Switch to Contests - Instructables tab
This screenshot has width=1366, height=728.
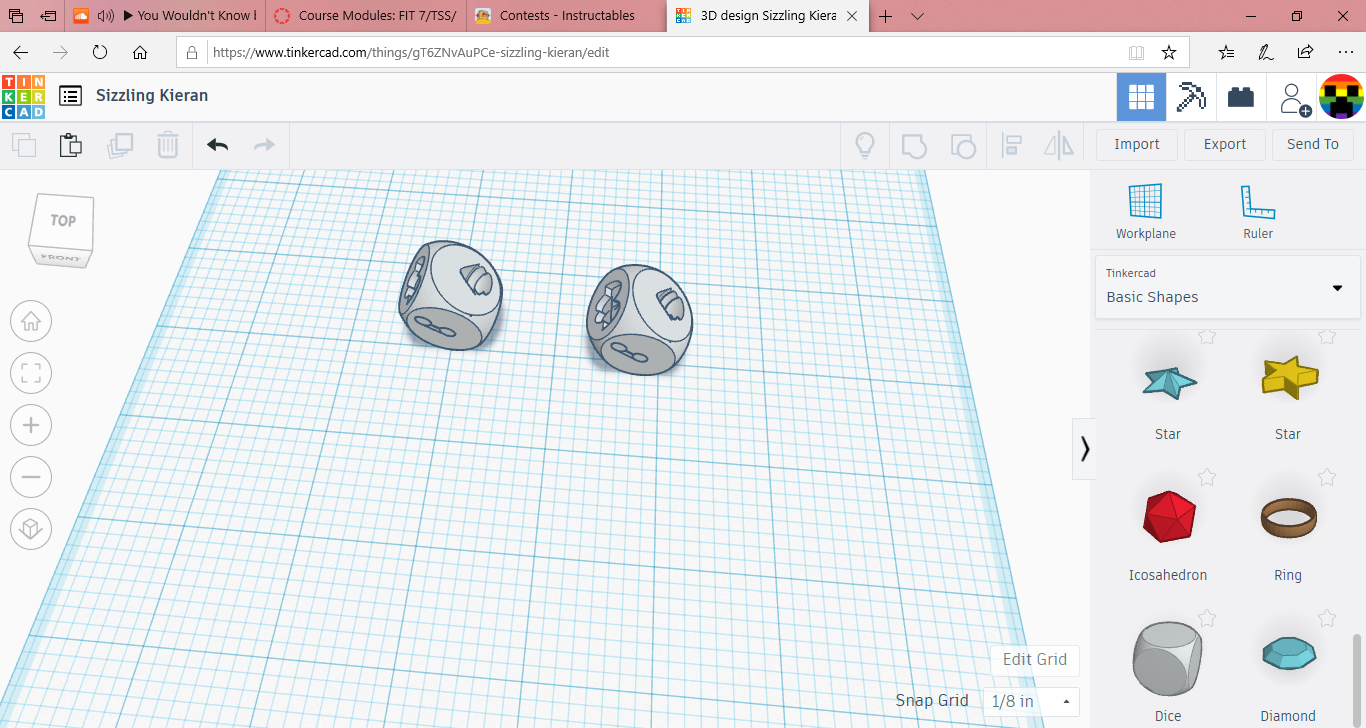[x=566, y=15]
